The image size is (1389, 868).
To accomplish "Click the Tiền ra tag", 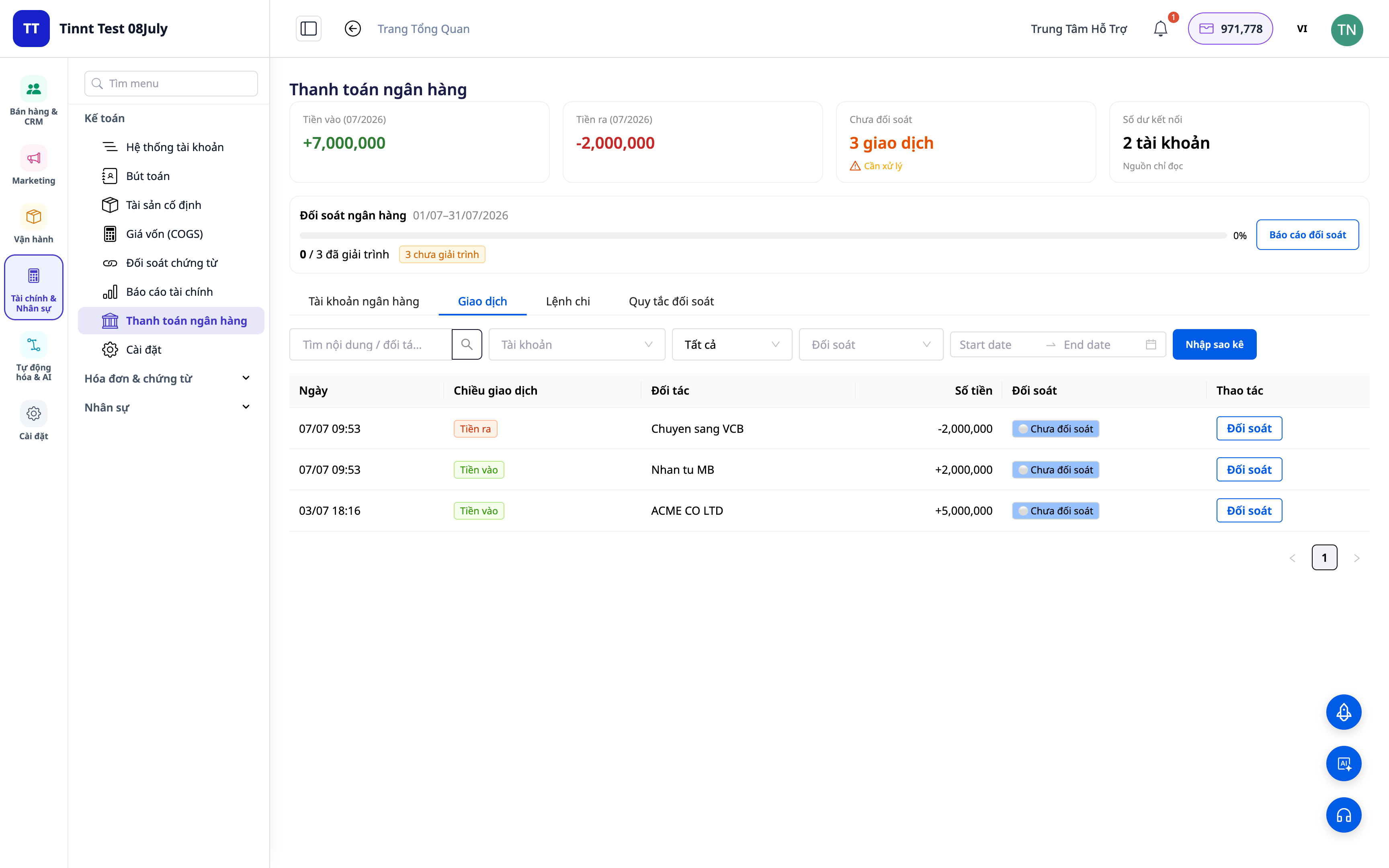I will [475, 429].
